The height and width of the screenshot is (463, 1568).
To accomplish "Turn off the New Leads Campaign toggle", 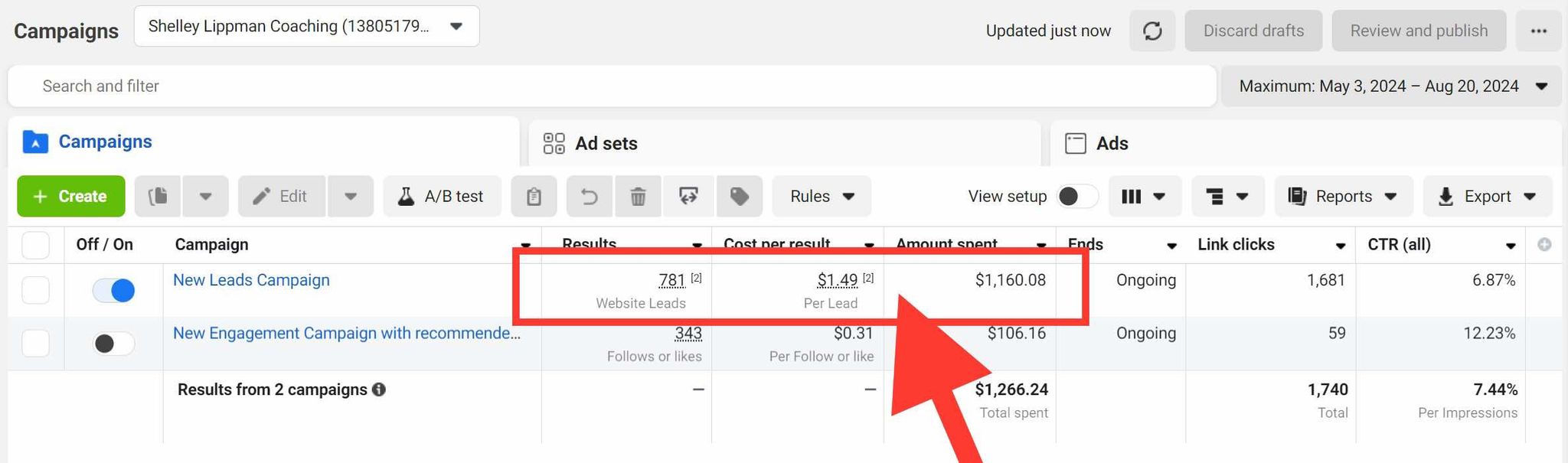I will pos(113,290).
